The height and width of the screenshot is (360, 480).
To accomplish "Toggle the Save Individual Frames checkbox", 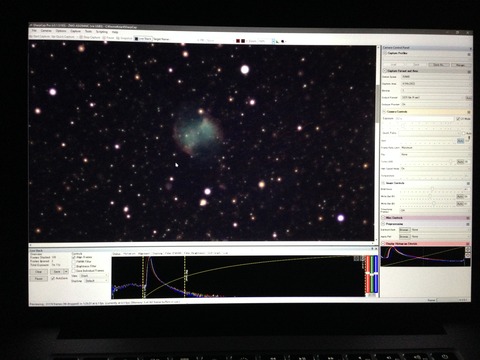I will coord(74,271).
